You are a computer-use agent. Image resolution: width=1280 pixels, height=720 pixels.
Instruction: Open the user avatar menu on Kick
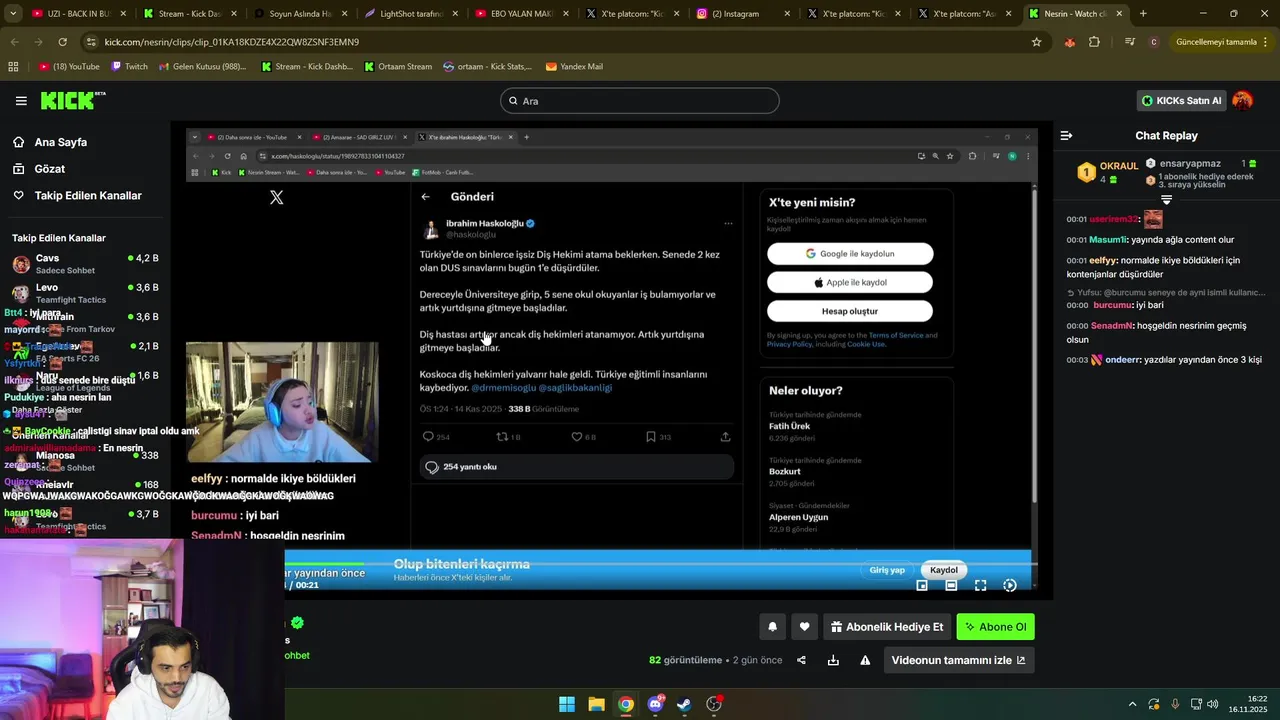(x=1242, y=100)
